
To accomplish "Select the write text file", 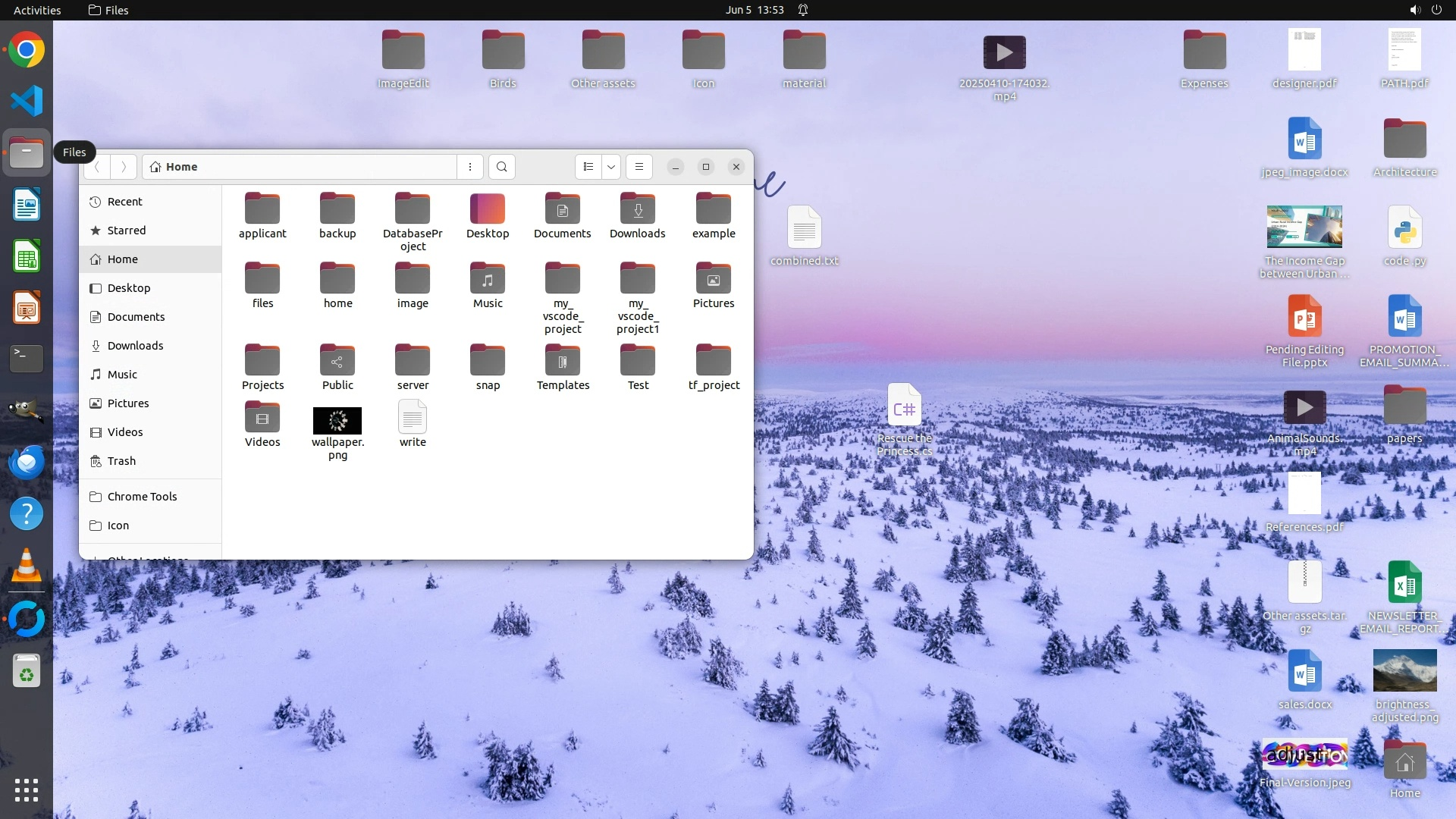I will (x=413, y=418).
